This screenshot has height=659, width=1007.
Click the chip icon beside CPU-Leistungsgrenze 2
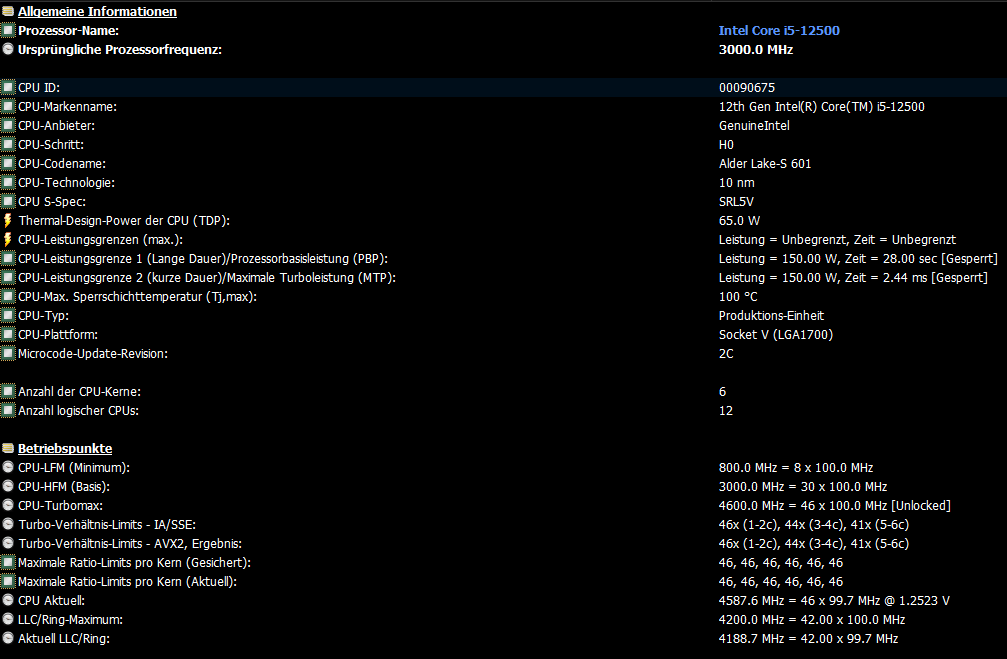click(x=8, y=277)
